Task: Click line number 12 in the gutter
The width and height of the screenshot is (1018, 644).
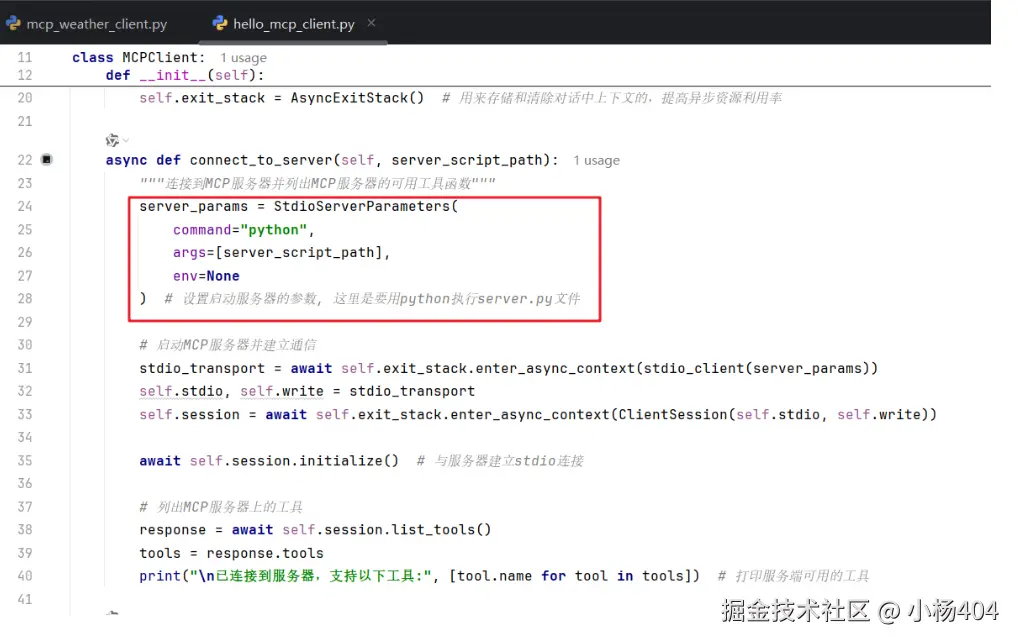Action: (x=25, y=75)
